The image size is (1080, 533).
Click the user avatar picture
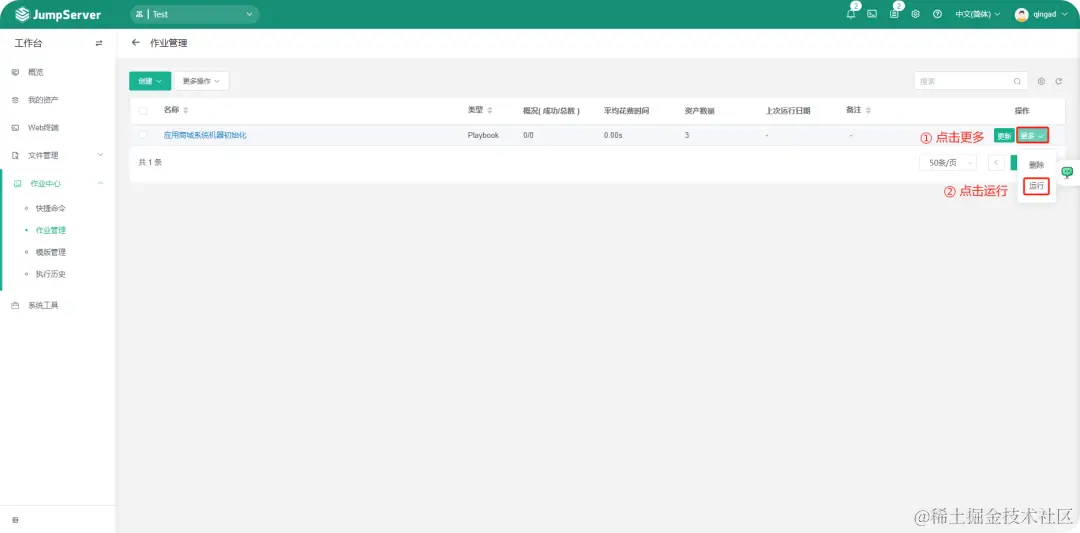coord(1021,14)
